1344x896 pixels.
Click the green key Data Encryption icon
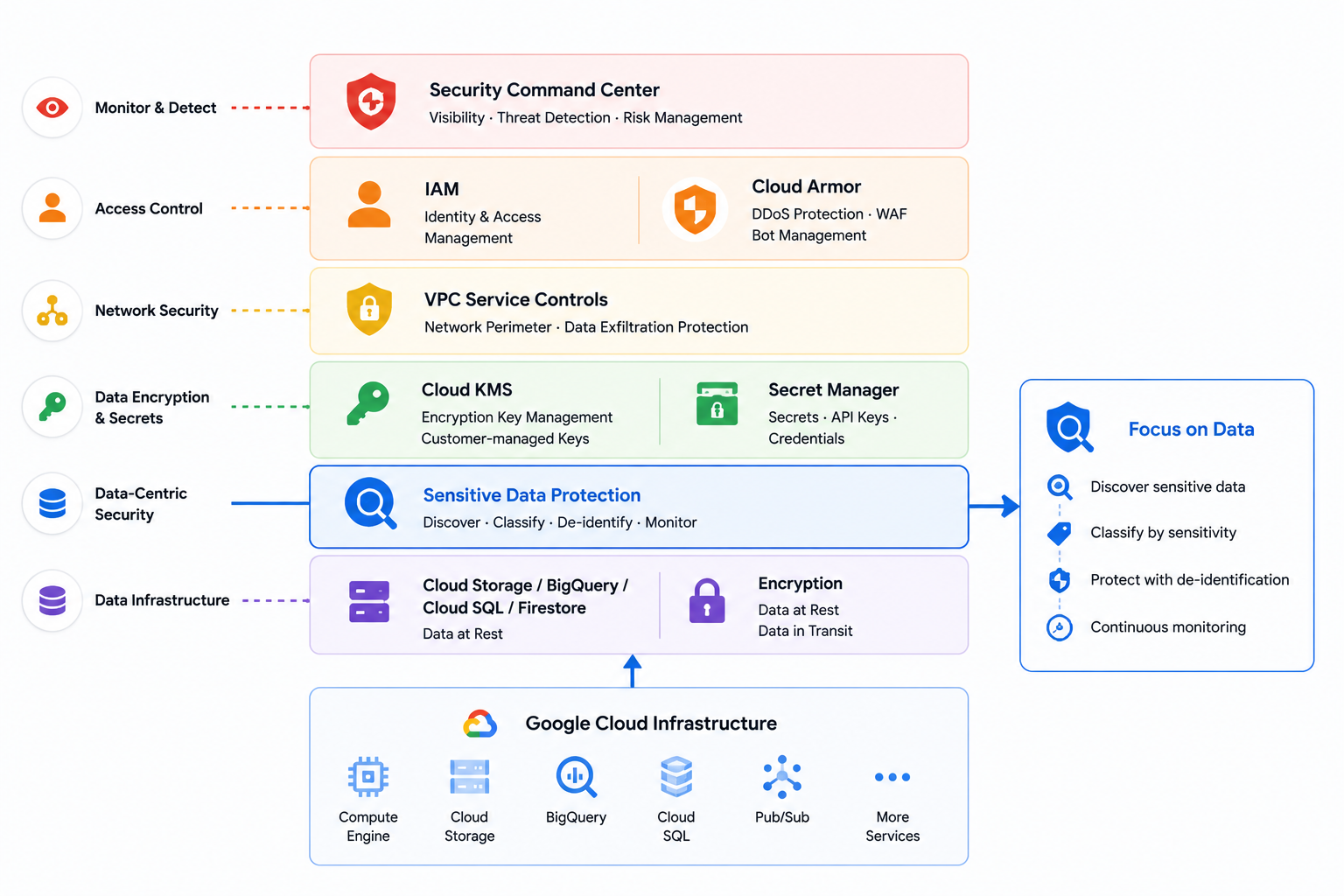tap(52, 407)
